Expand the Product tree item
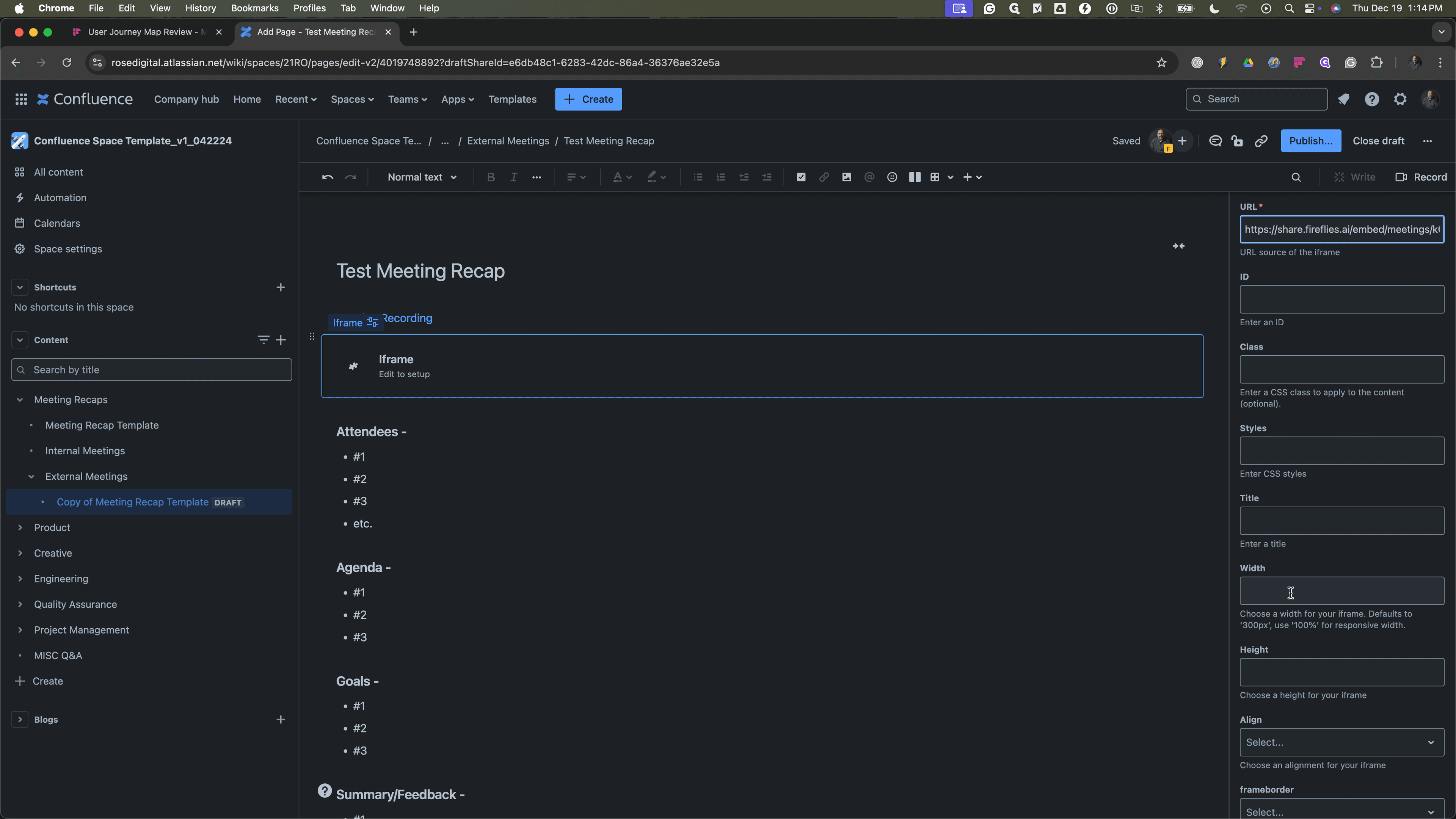 coord(20,527)
